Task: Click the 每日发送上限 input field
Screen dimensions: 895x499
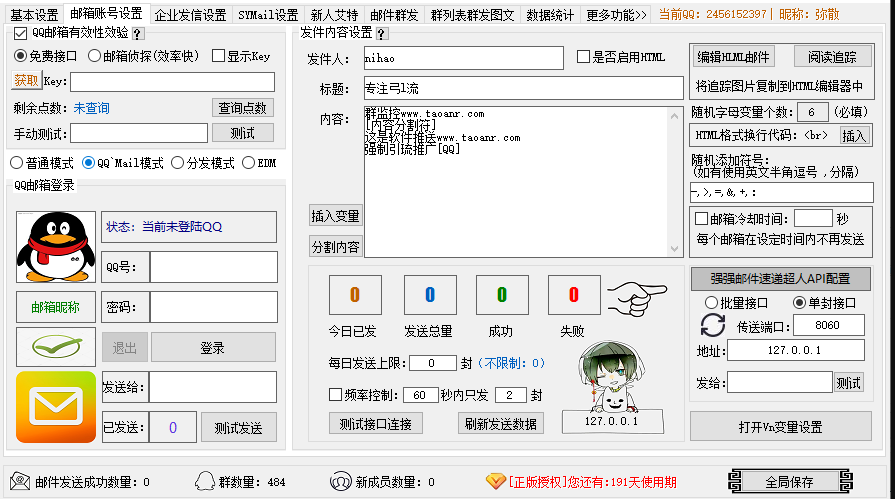Action: [x=433, y=363]
